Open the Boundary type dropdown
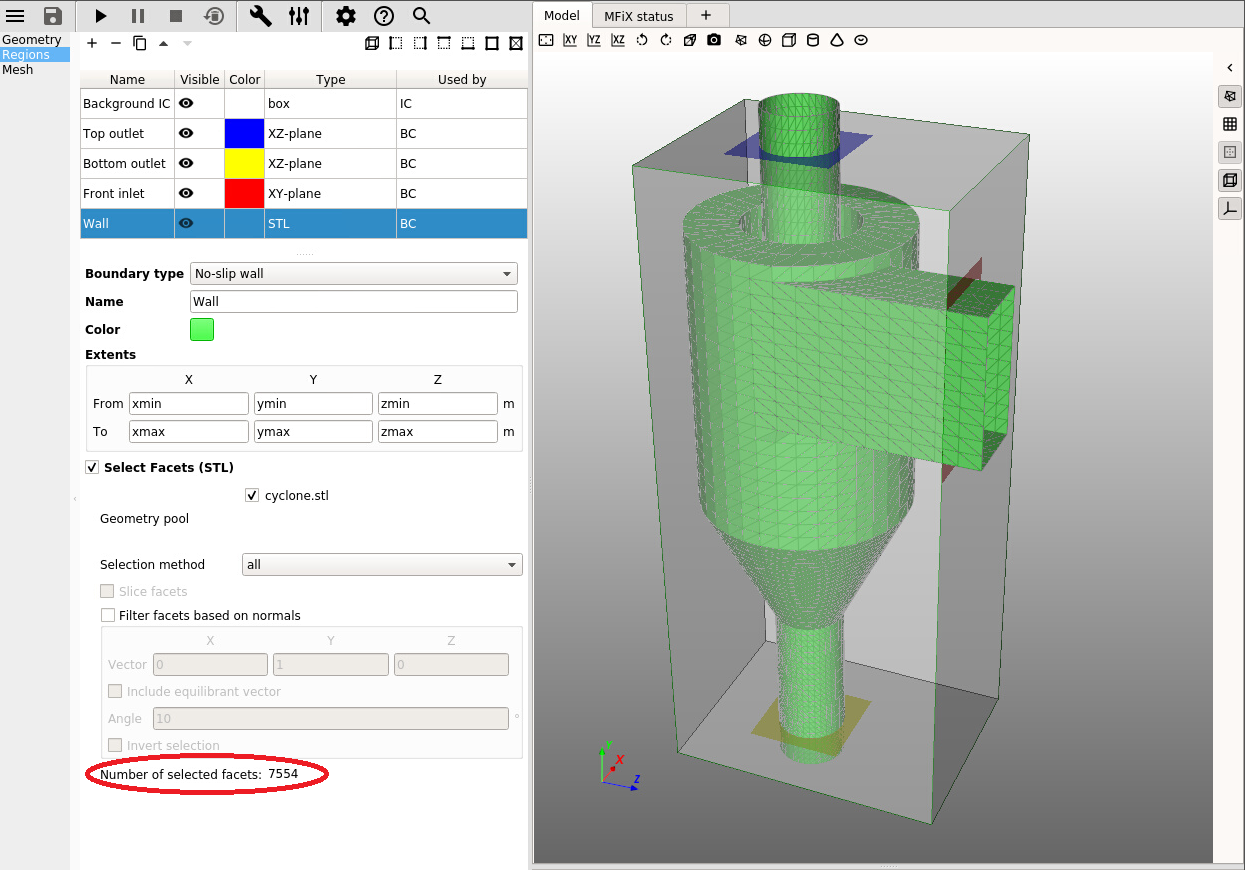This screenshot has width=1245, height=870. pos(353,273)
